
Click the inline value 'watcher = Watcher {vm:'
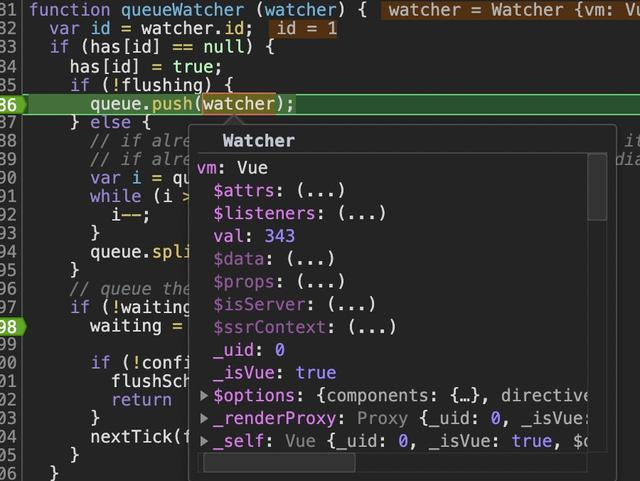[510, 10]
